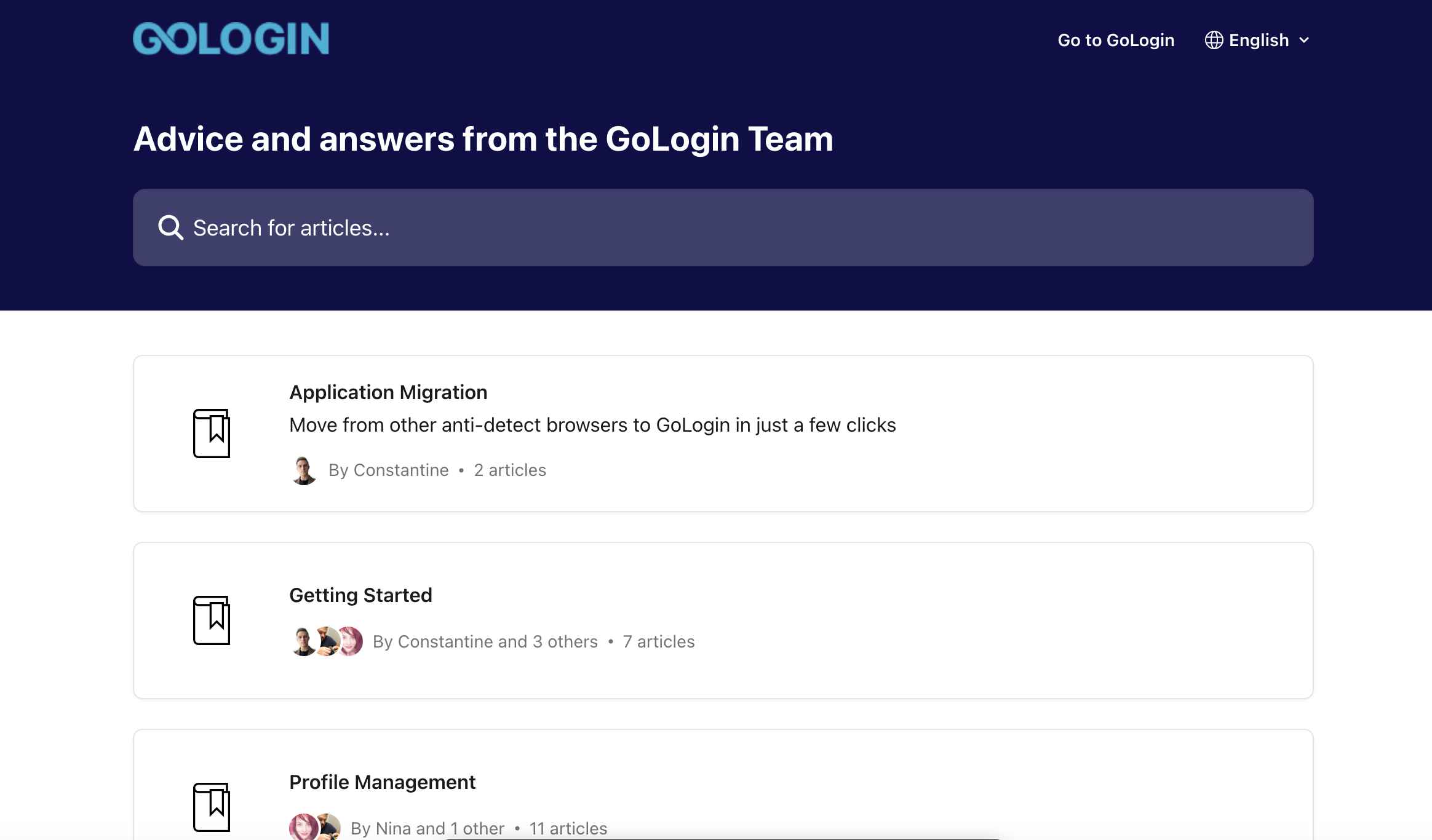Open the Go to GoLogin link
Viewport: 1432px width, 840px height.
click(x=1116, y=40)
